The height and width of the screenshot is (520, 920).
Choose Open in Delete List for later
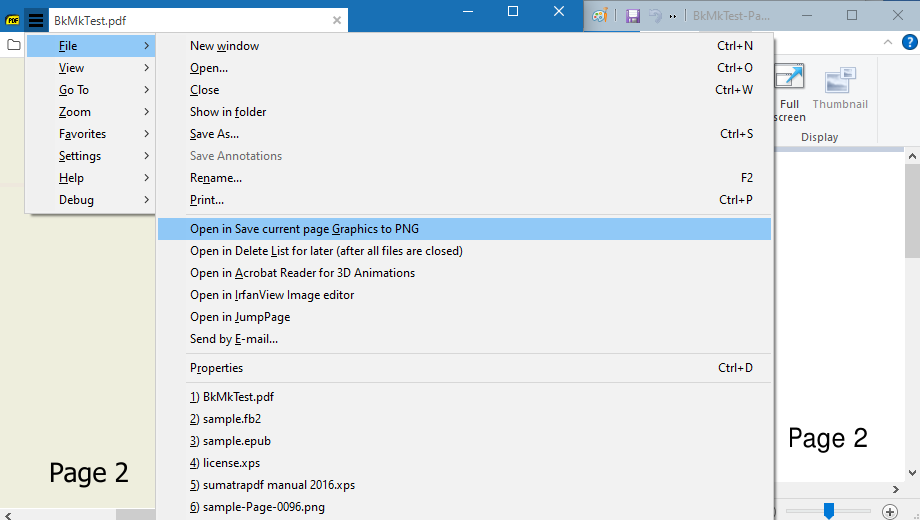coord(464,251)
